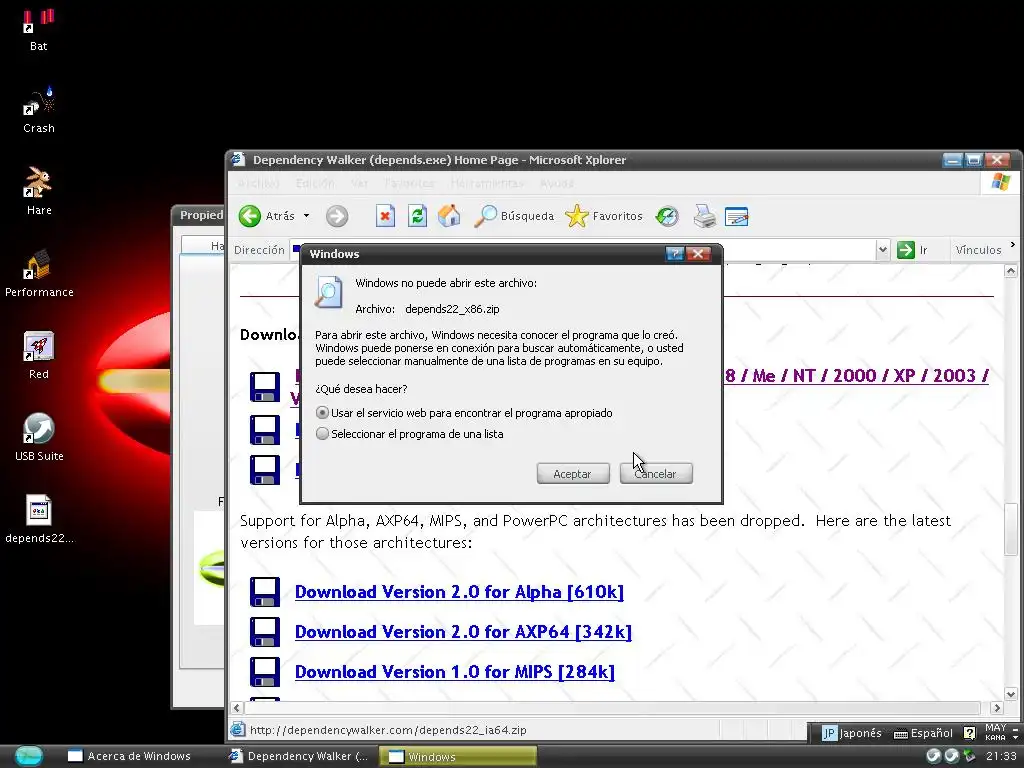Open the Atrás history dropdown arrow
The height and width of the screenshot is (768, 1024).
pos(306,216)
